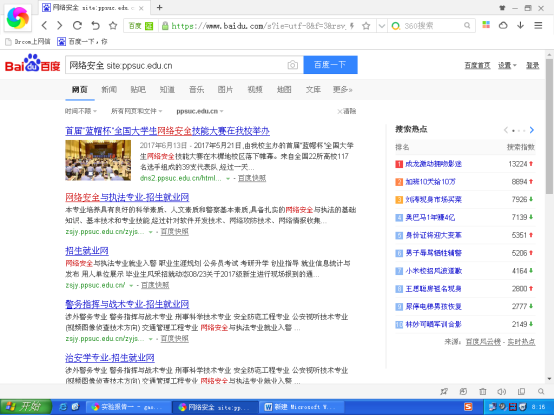Open the ppsuc.edu.cn site filter dropdown

[x=200, y=111]
